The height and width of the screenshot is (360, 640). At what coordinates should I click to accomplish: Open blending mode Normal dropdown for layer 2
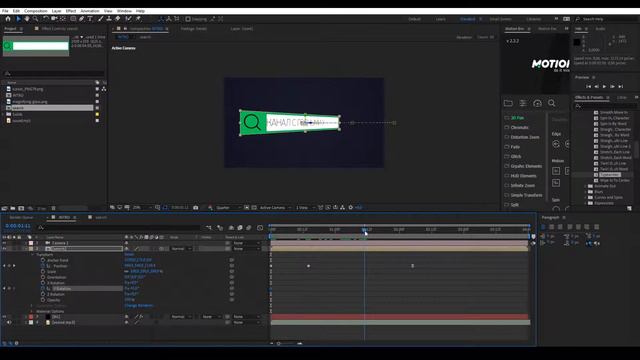(x=180, y=249)
